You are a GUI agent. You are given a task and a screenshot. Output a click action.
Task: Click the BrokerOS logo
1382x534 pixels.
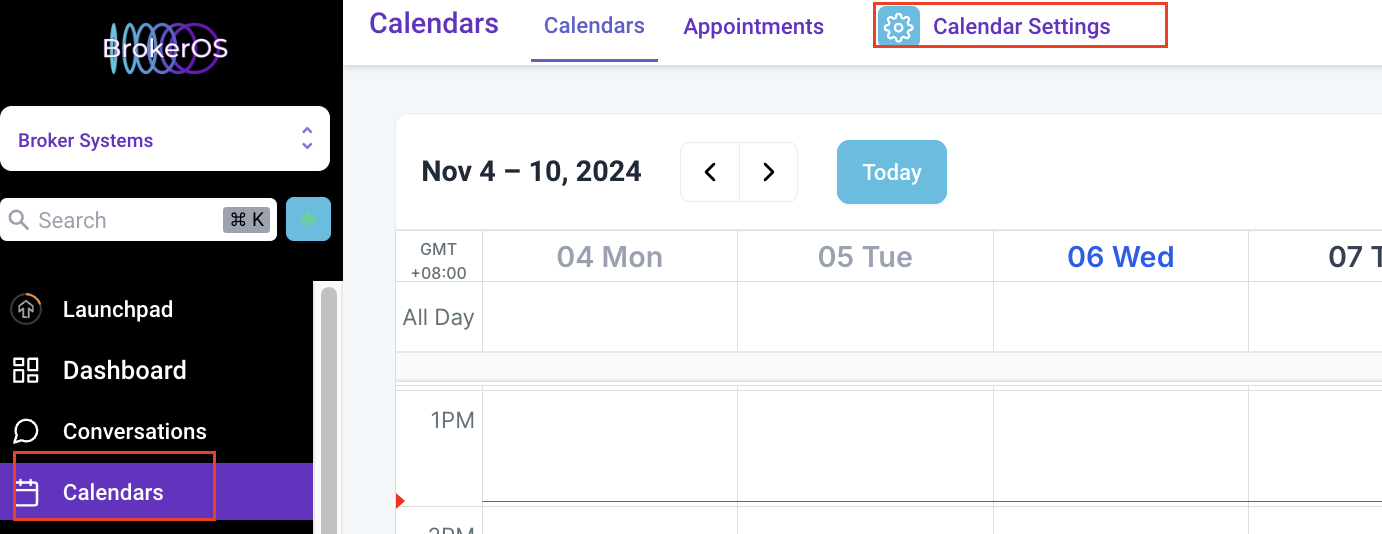(165, 48)
